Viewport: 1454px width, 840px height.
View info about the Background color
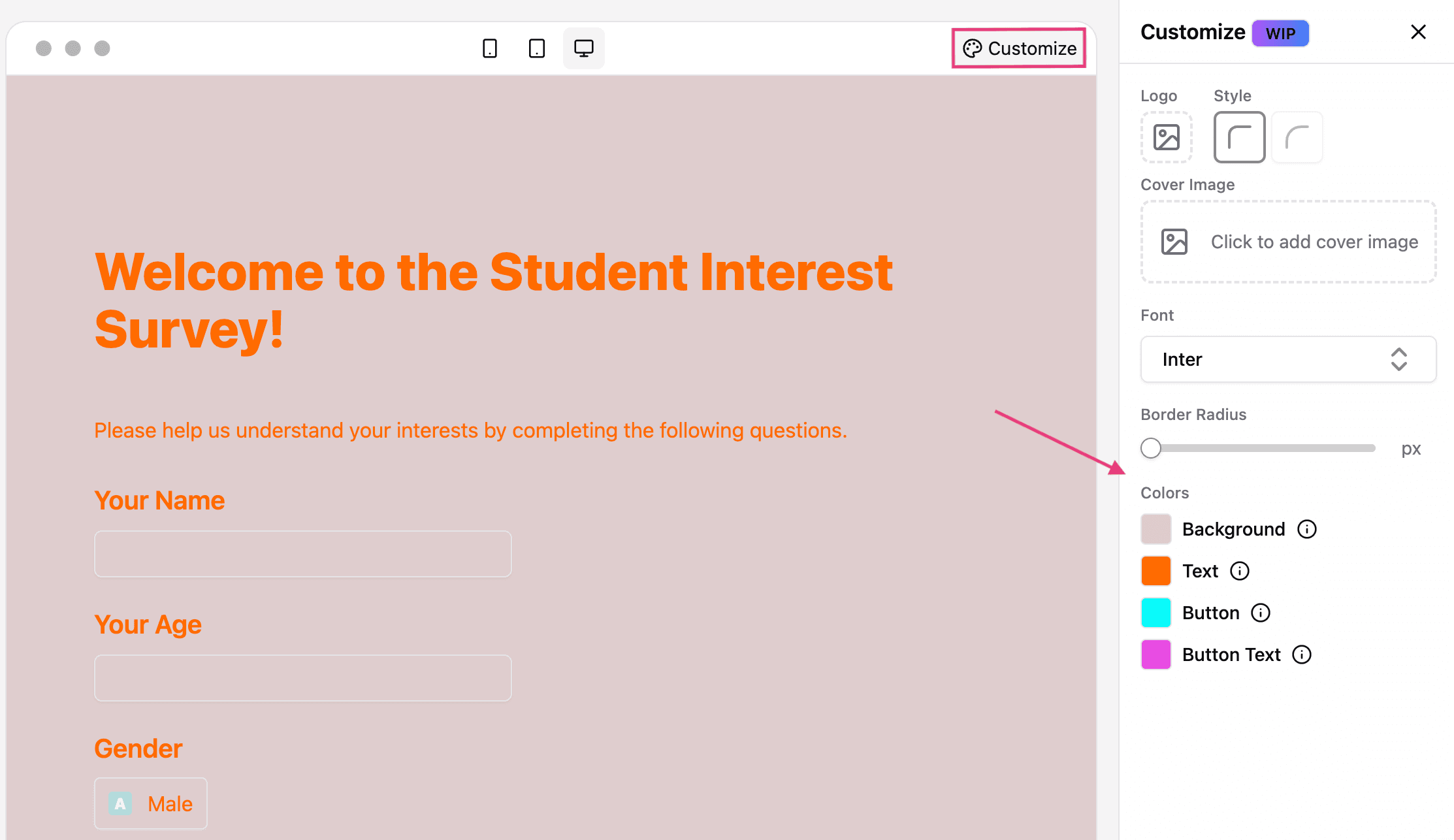pyautogui.click(x=1307, y=529)
